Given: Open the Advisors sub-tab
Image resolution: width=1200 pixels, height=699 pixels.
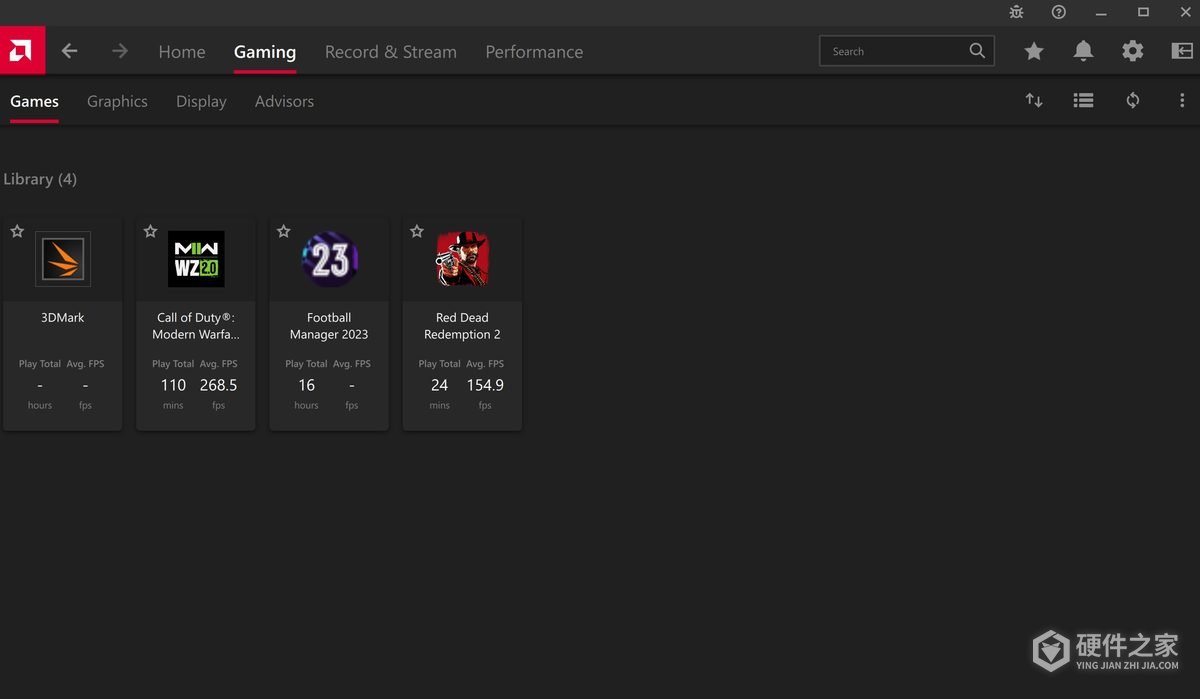Looking at the screenshot, I should [284, 101].
